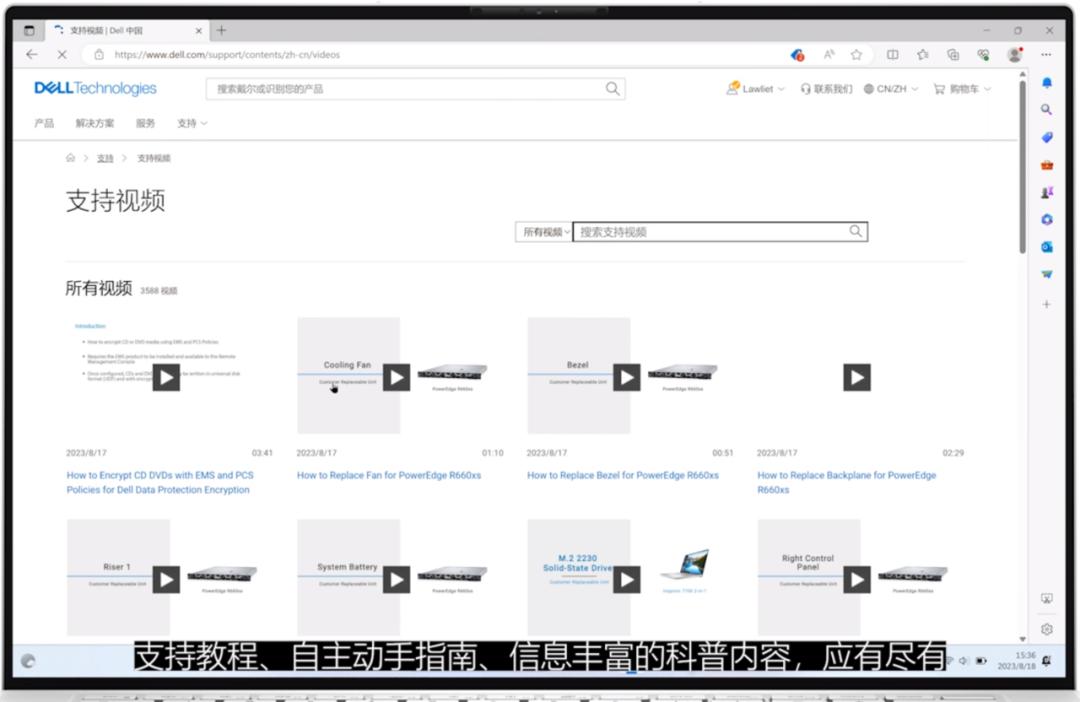
Task: Open sidebar search icon
Action: (1047, 110)
